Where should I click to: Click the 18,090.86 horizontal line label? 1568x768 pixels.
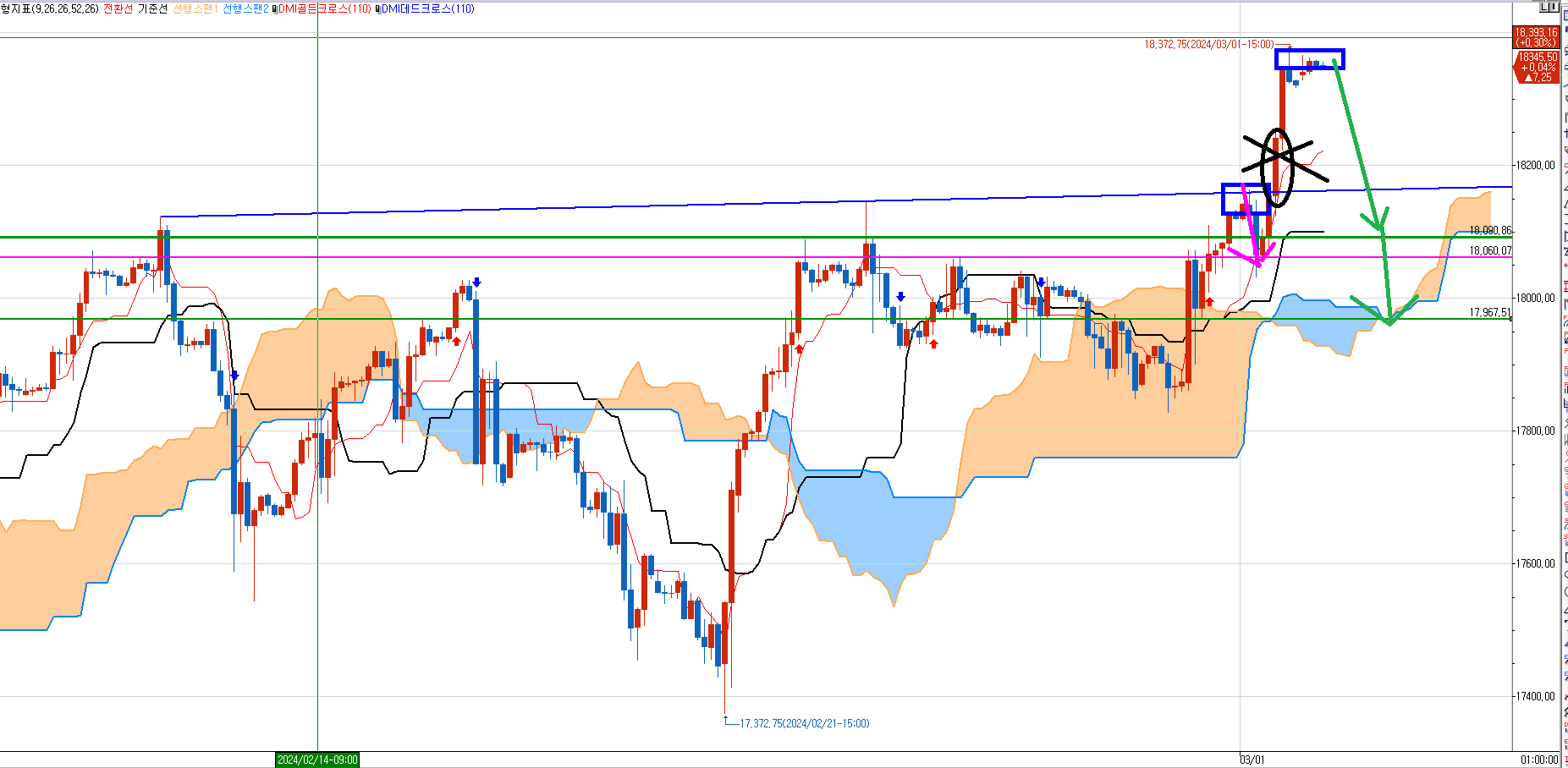[x=1490, y=230]
